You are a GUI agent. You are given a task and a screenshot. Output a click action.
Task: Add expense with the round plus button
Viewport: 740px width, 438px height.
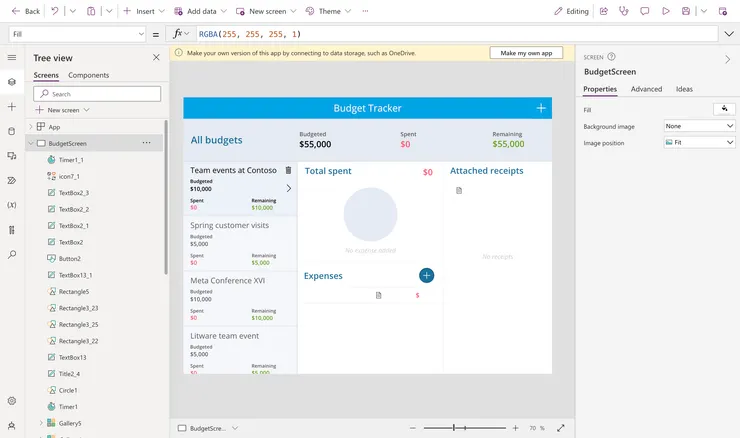pos(426,276)
